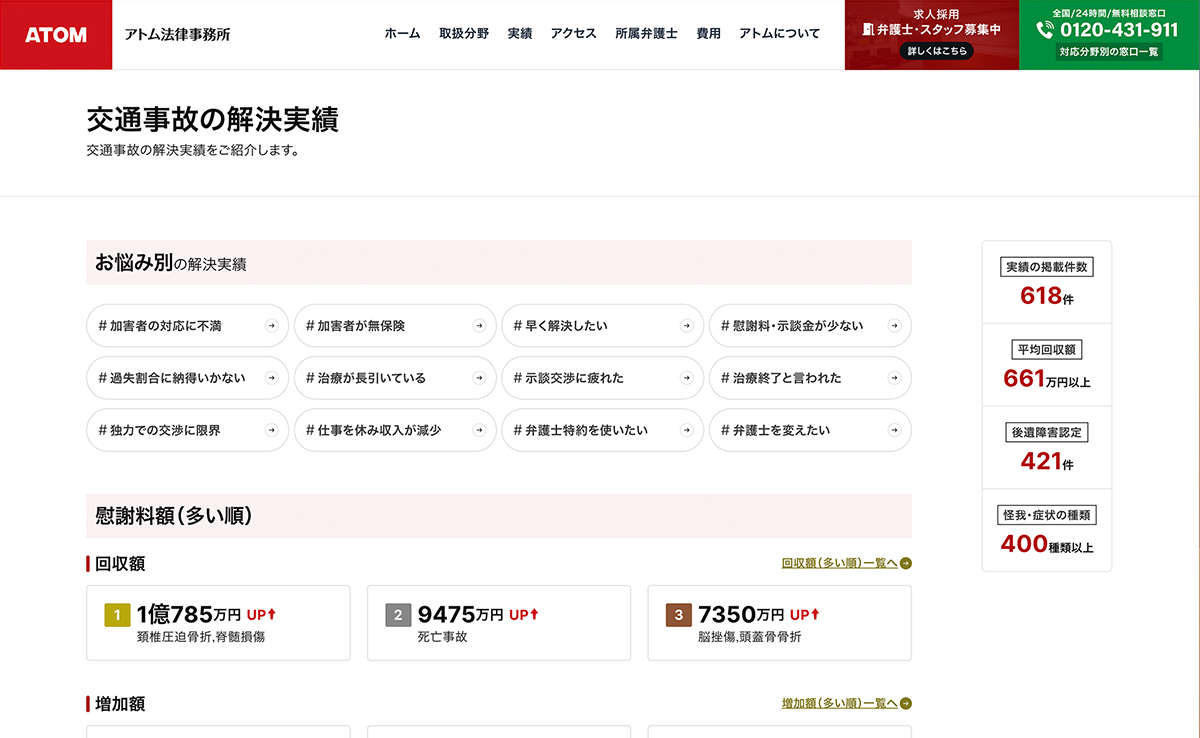Click the gold rank 1 badge
1200x738 pixels.
coord(117,615)
